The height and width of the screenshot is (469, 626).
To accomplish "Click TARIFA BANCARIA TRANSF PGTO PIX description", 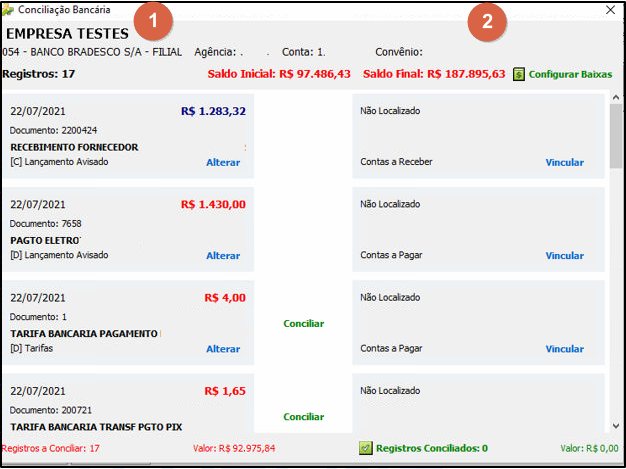I will (x=96, y=427).
